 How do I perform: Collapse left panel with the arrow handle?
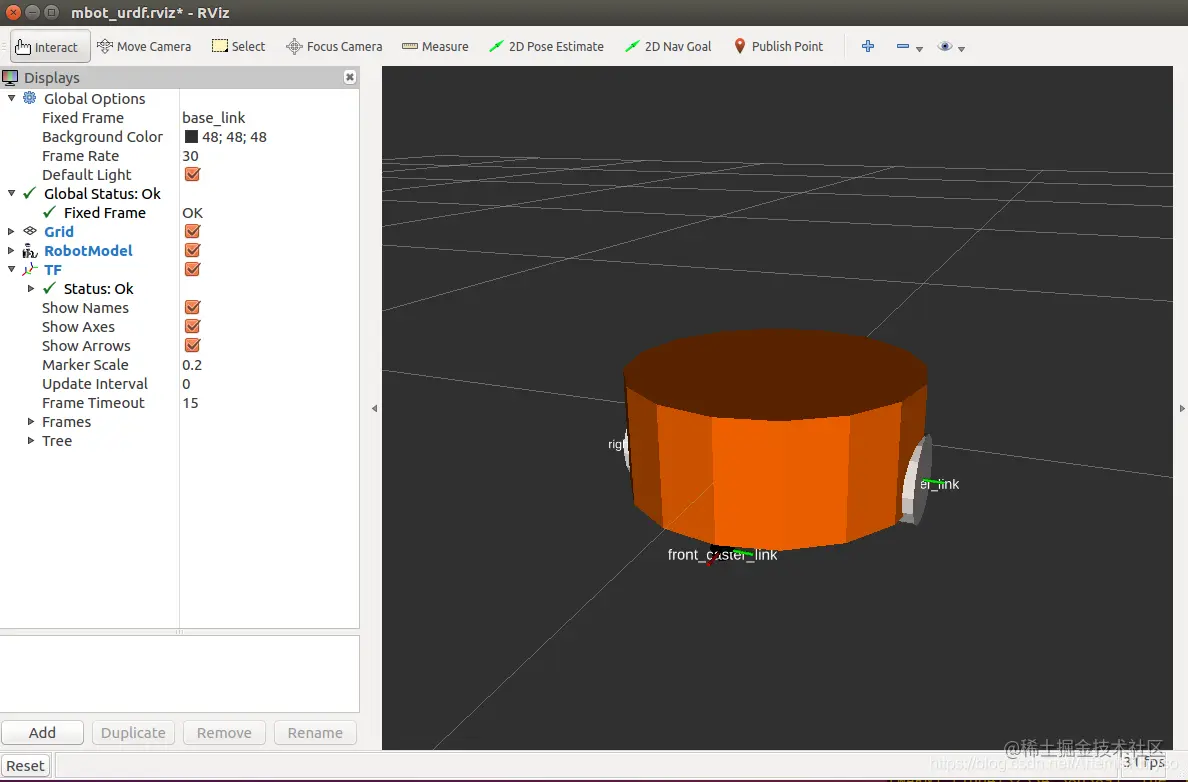[x=374, y=408]
